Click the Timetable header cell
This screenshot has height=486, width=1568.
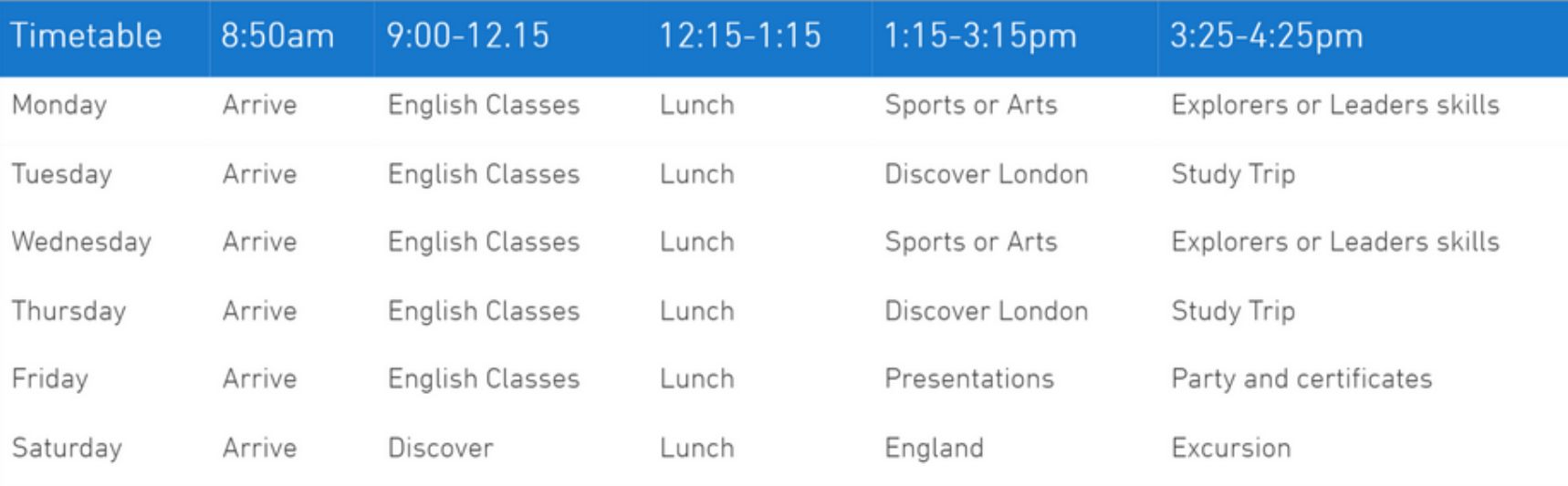point(86,36)
